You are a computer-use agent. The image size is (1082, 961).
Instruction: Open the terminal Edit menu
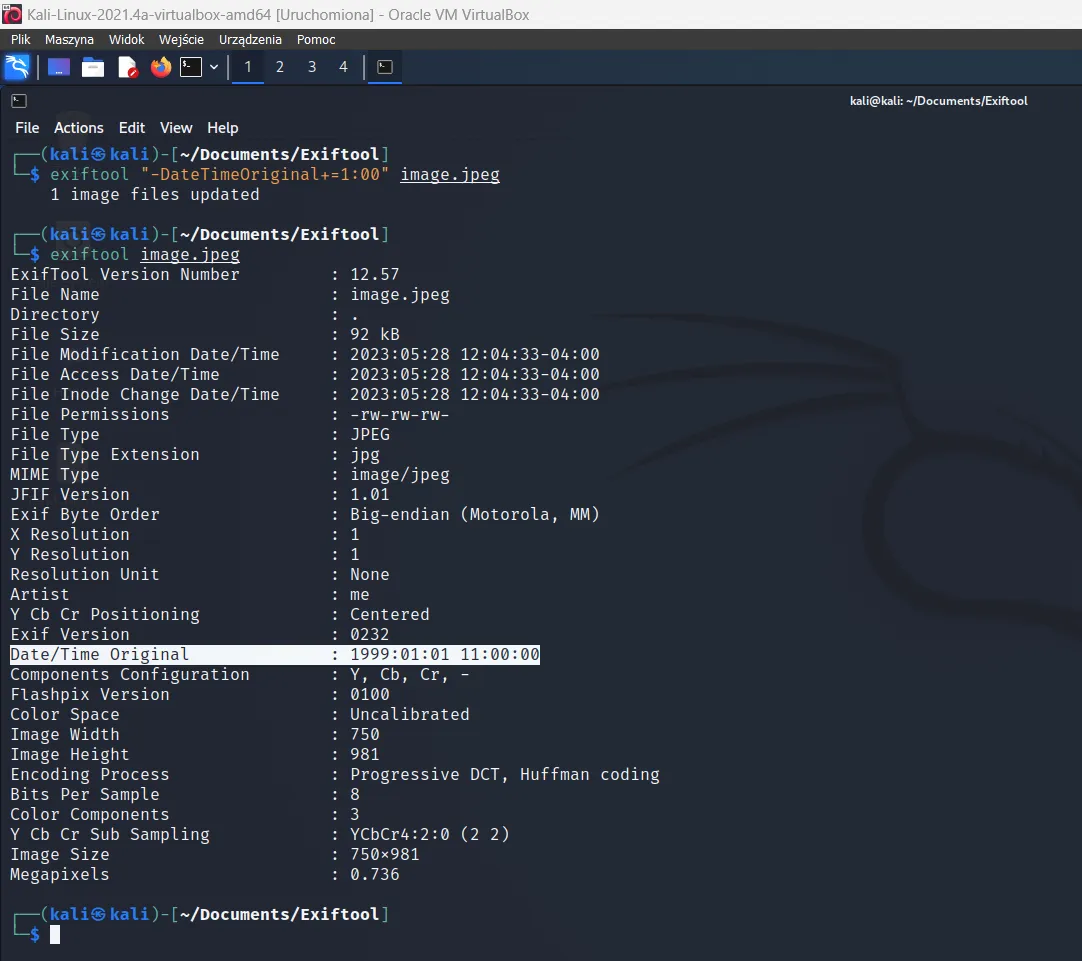point(132,128)
